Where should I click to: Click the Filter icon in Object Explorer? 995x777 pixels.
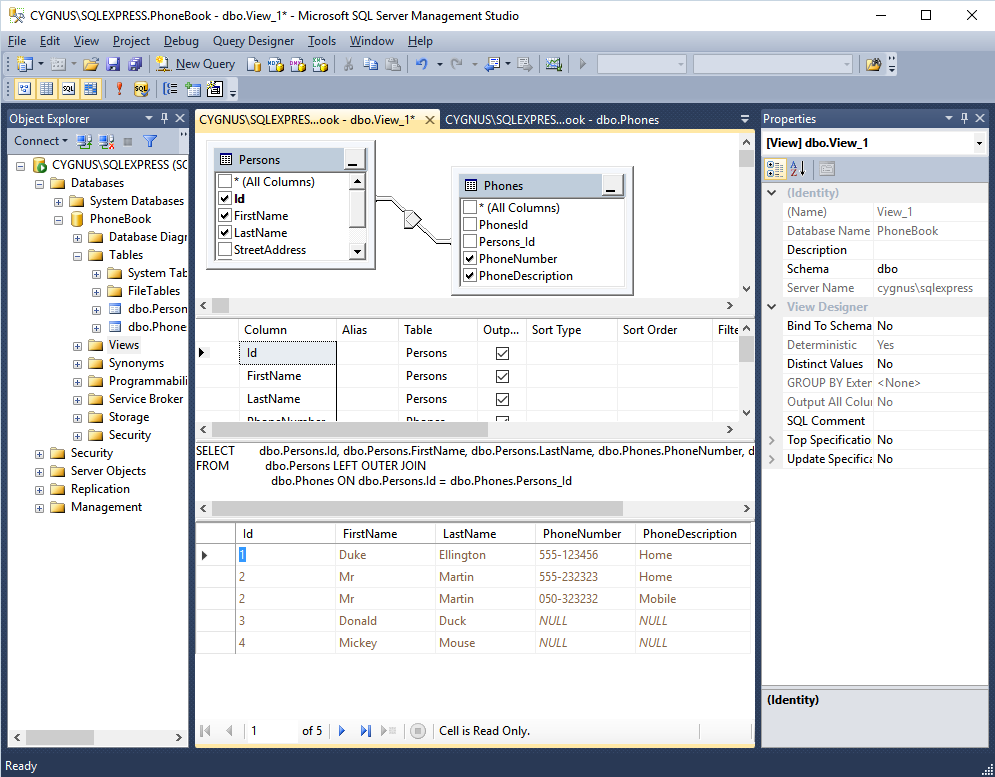coord(150,141)
